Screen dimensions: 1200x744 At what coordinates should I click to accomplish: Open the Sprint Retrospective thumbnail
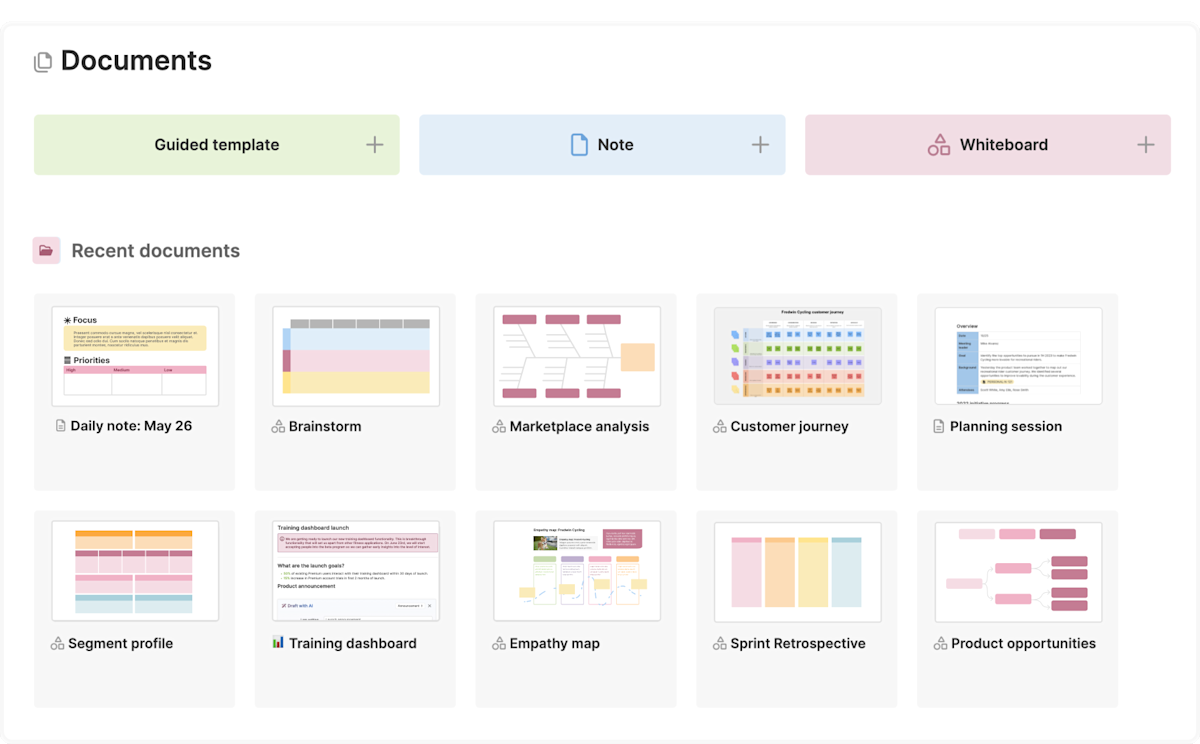[798, 572]
